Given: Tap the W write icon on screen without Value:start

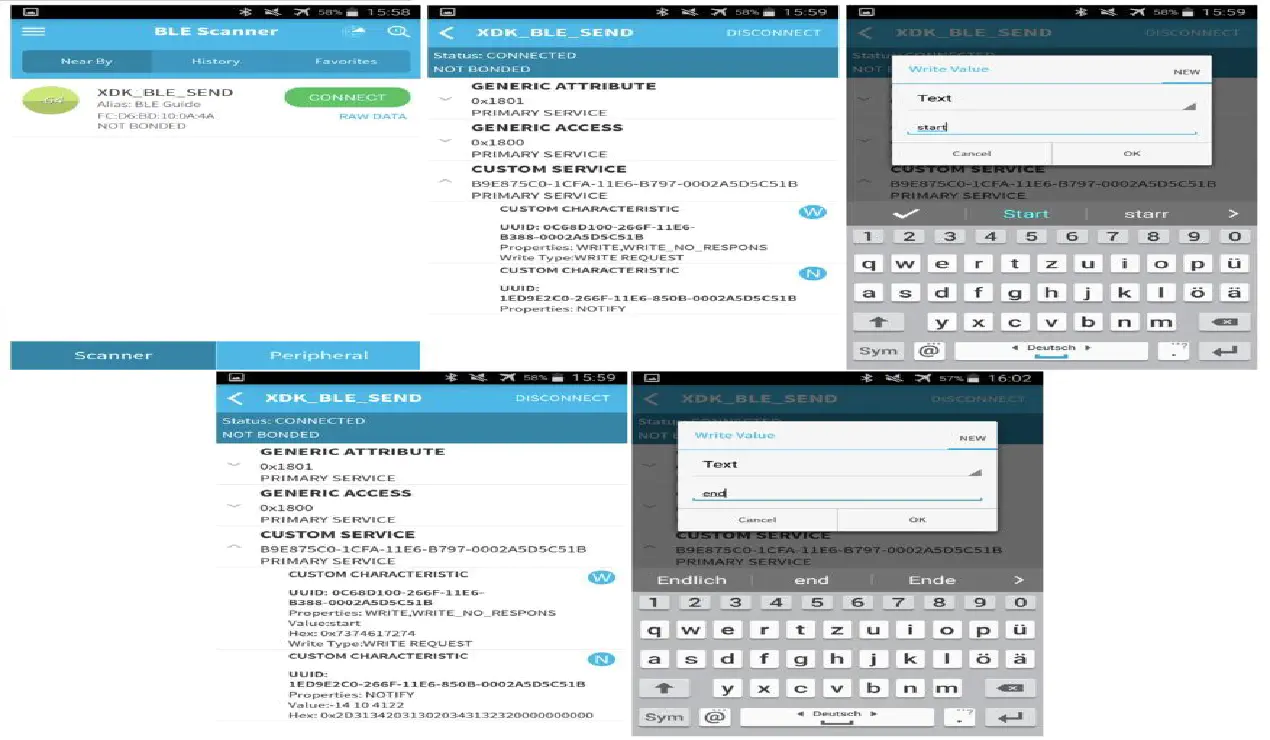Looking at the screenshot, I should pos(812,212).
